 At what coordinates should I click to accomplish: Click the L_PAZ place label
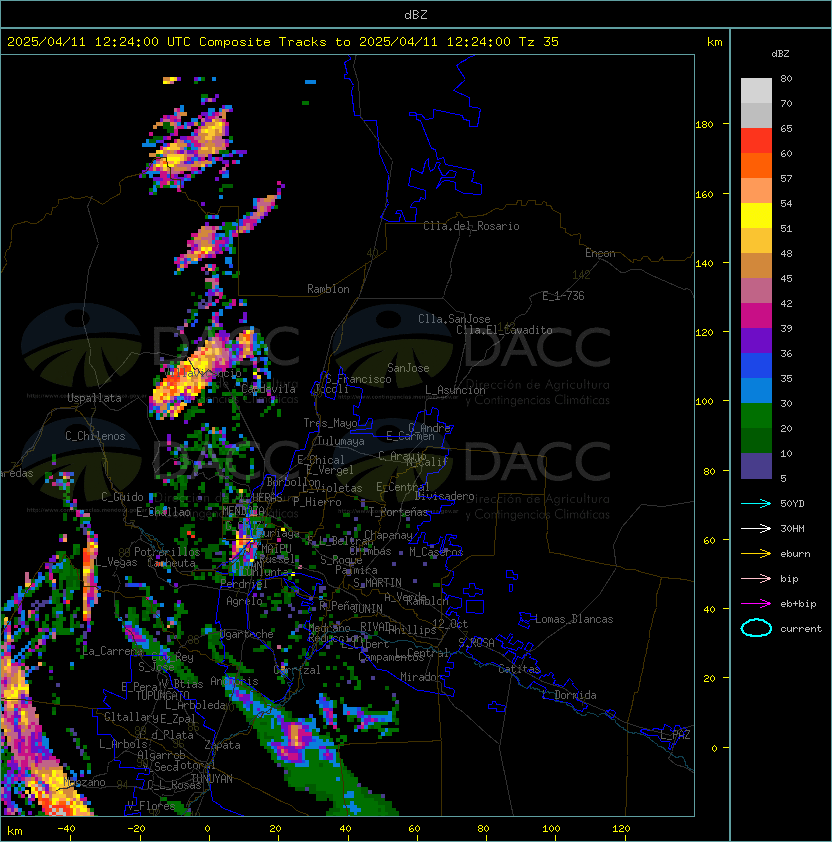675,734
